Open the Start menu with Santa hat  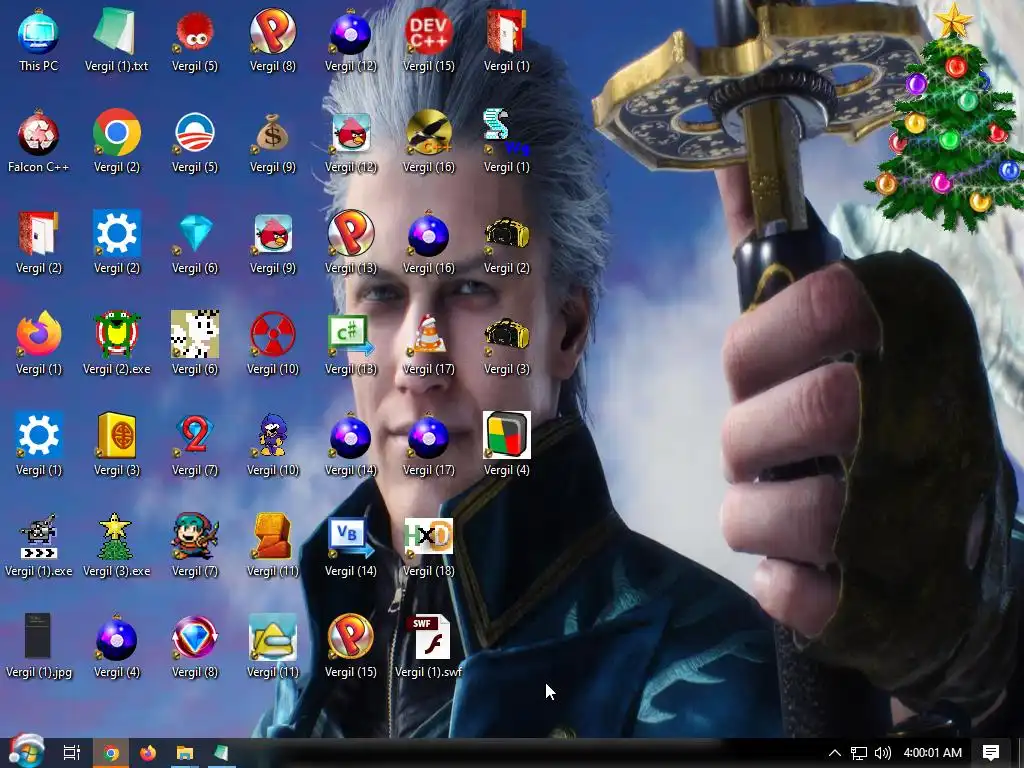26,752
